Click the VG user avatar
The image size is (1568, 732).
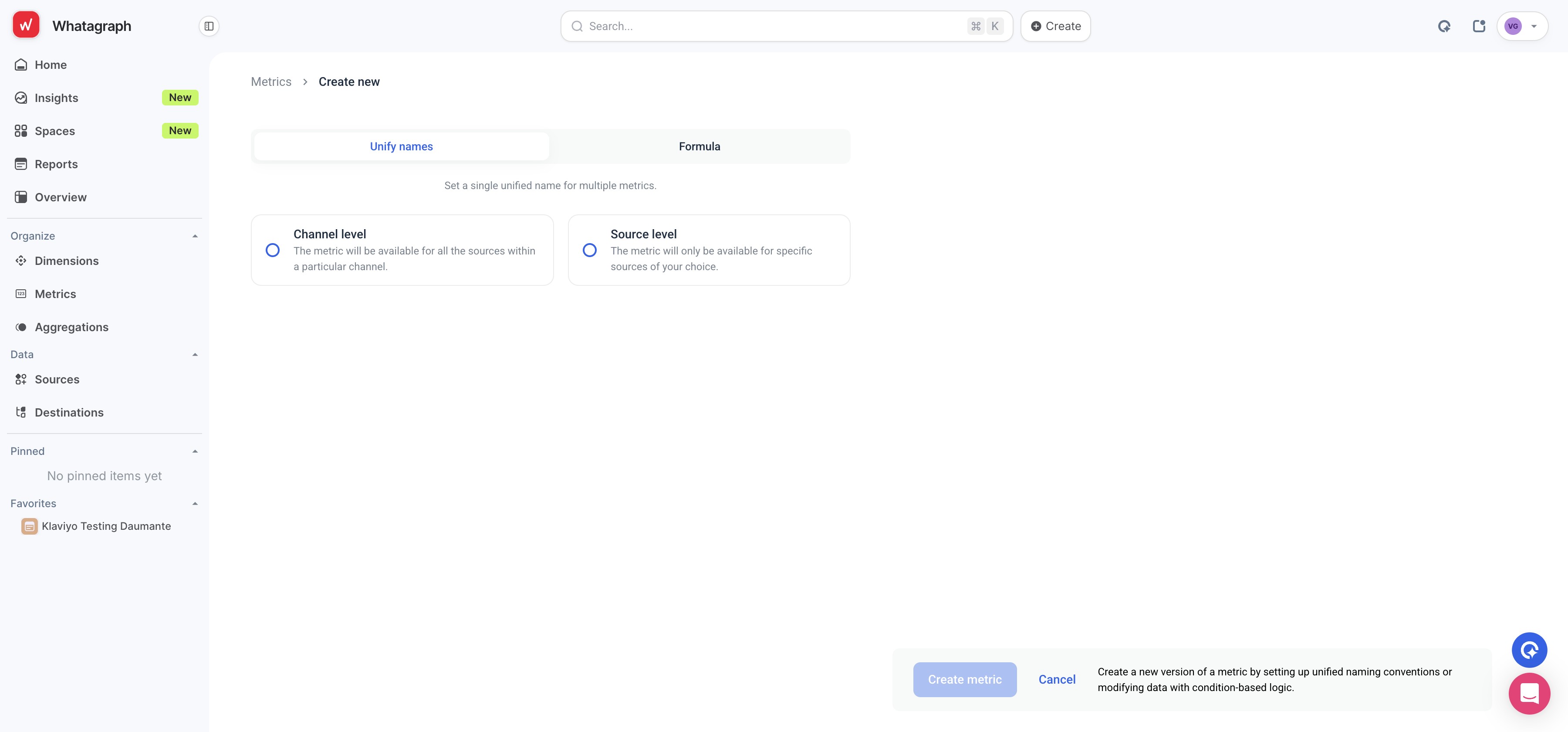[1513, 26]
